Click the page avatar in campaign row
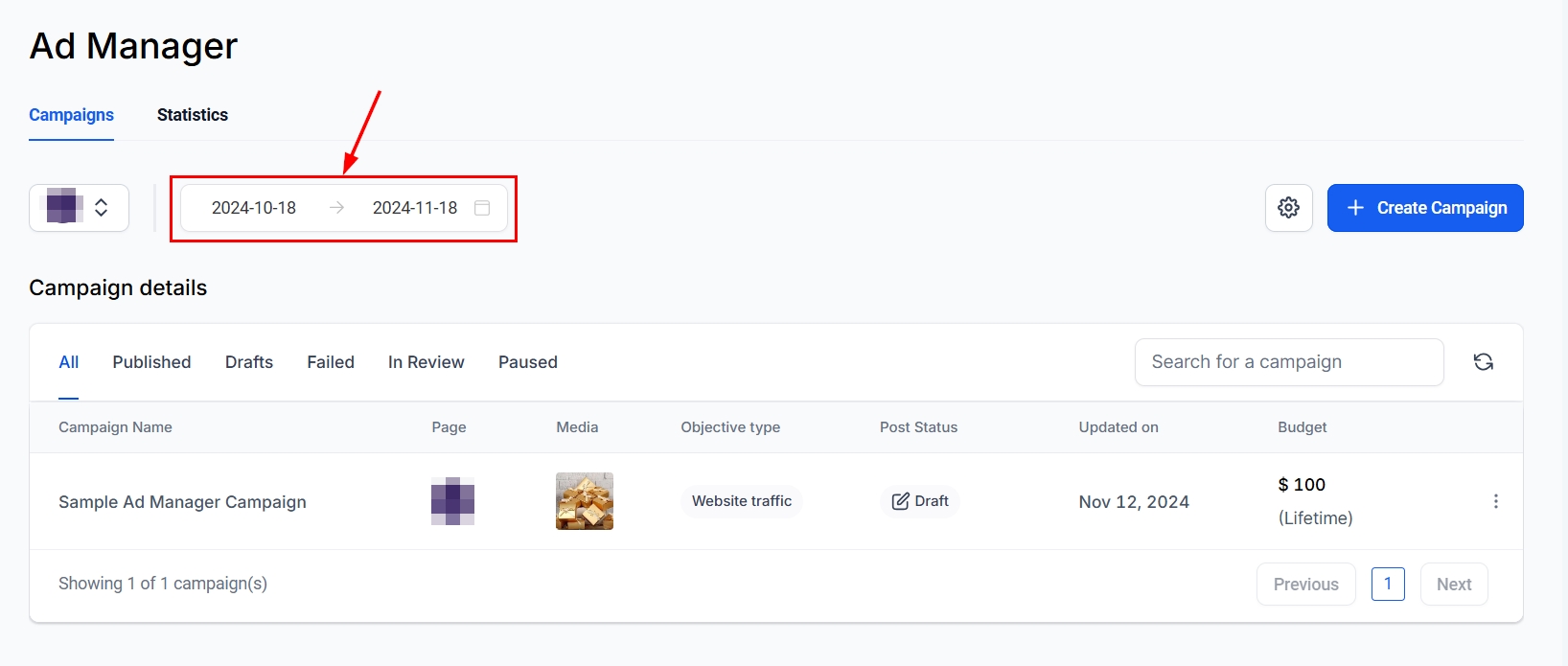1568x666 pixels. click(x=452, y=501)
